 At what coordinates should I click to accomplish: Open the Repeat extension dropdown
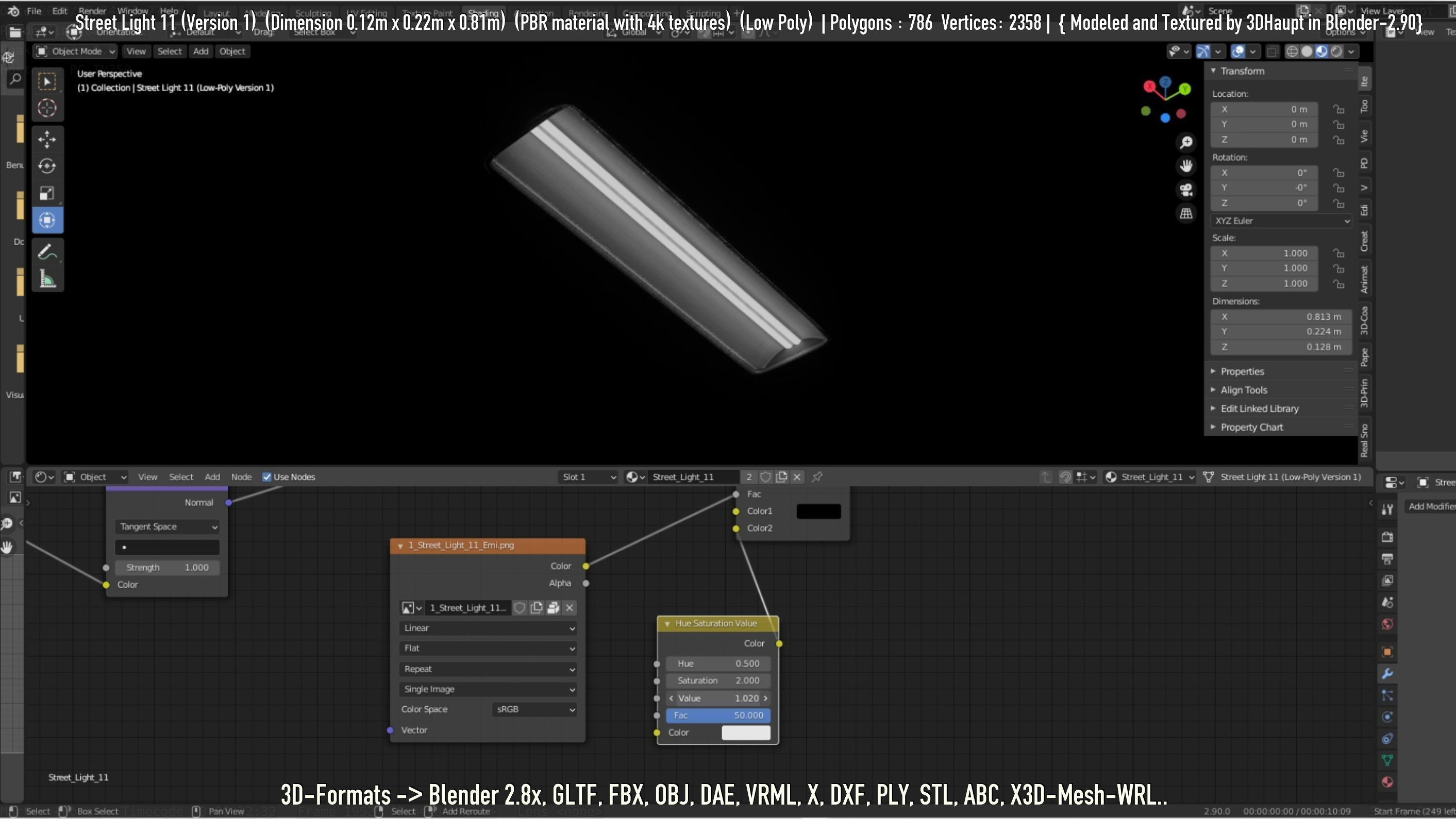[489, 669]
